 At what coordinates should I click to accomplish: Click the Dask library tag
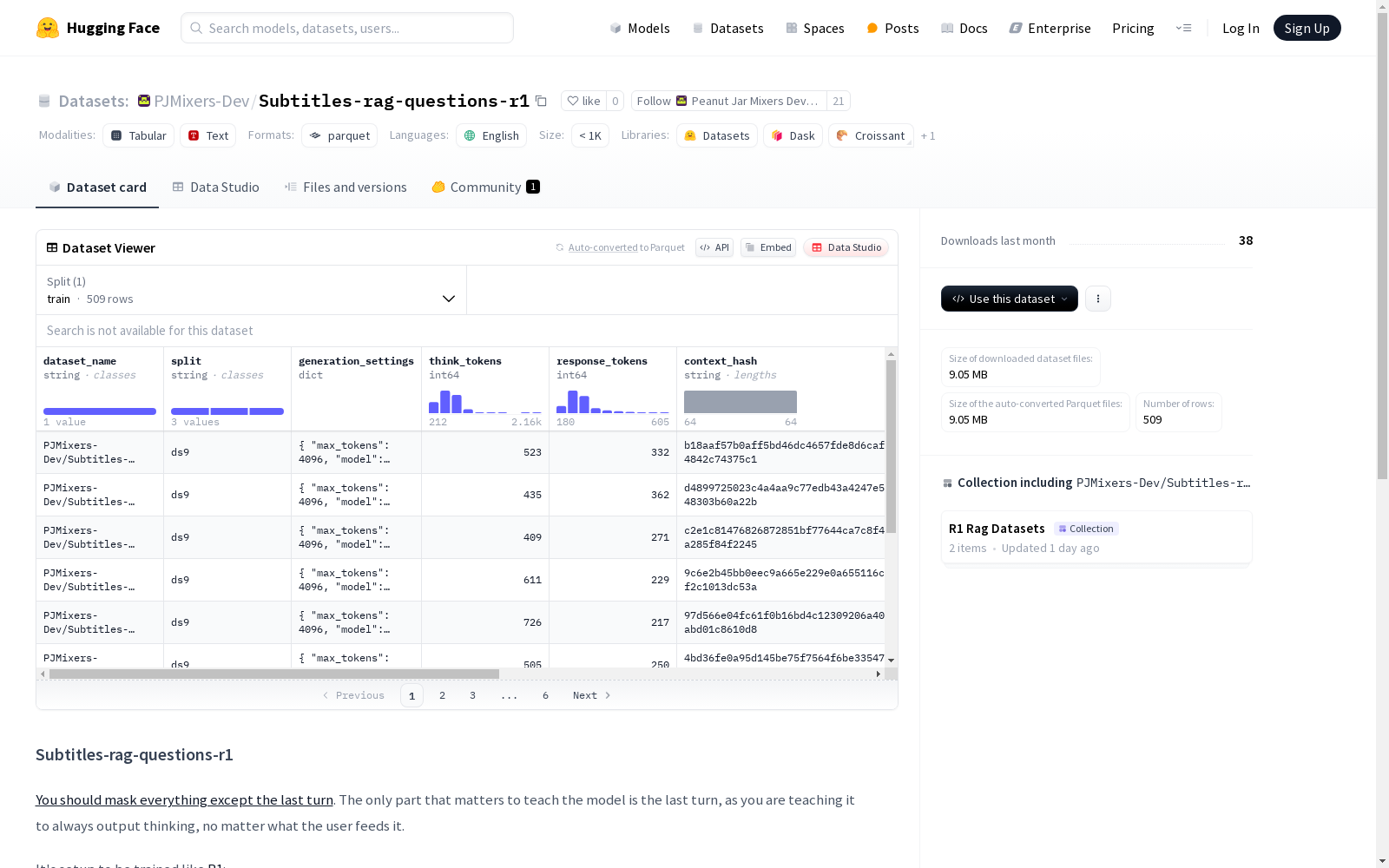click(x=793, y=135)
